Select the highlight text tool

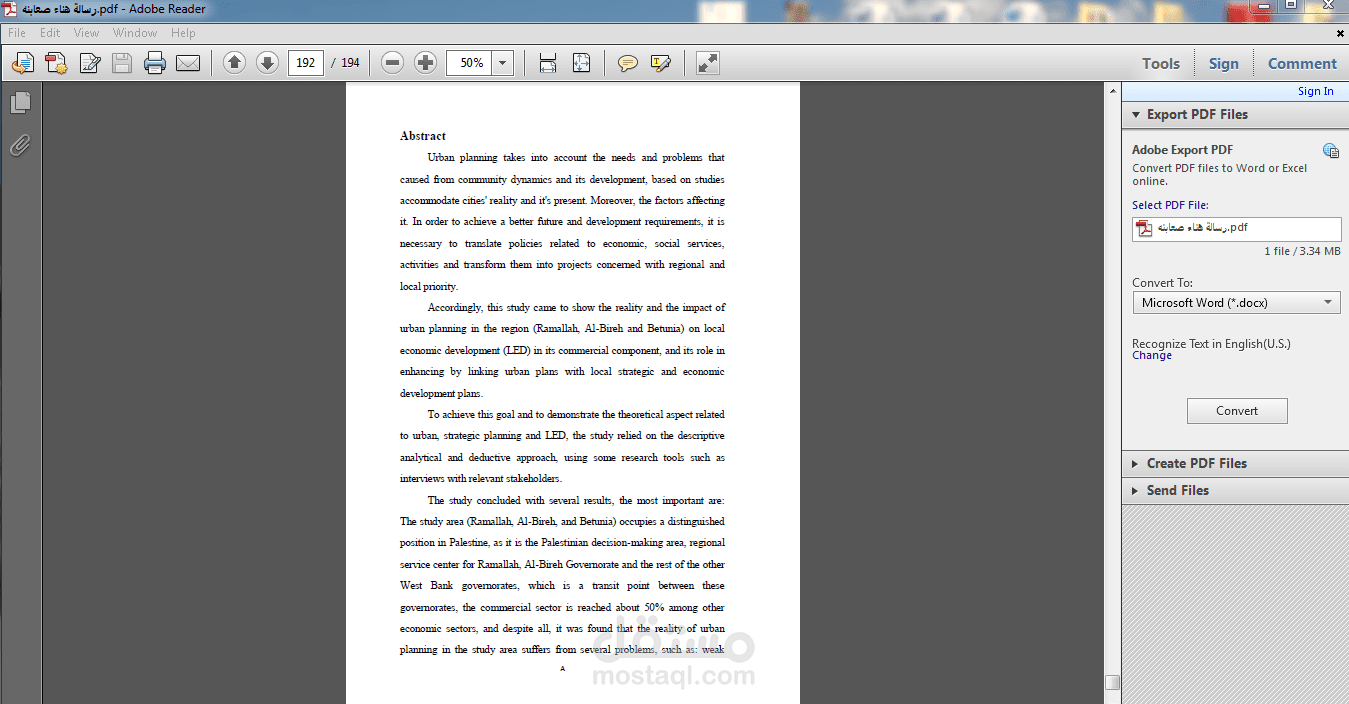tap(661, 63)
